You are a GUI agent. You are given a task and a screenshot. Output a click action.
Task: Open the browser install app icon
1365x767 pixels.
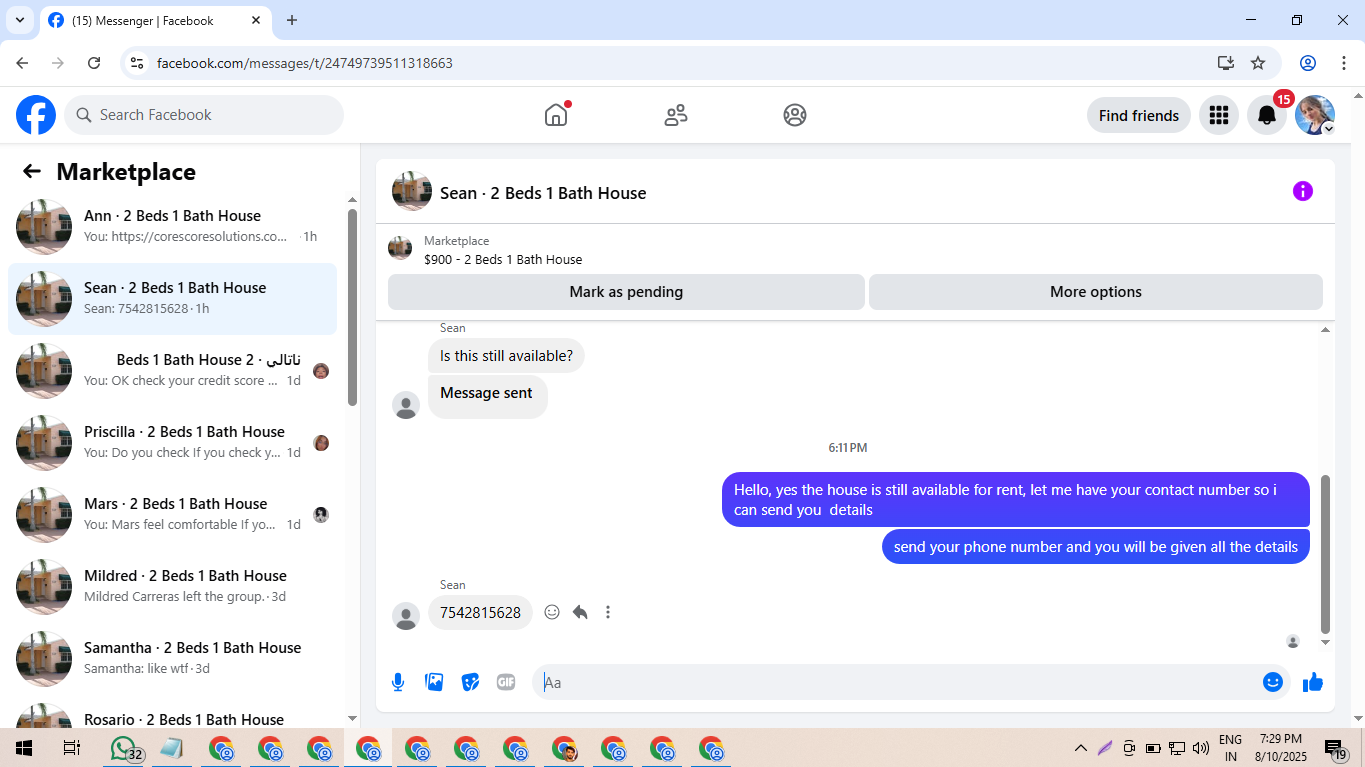click(1226, 63)
